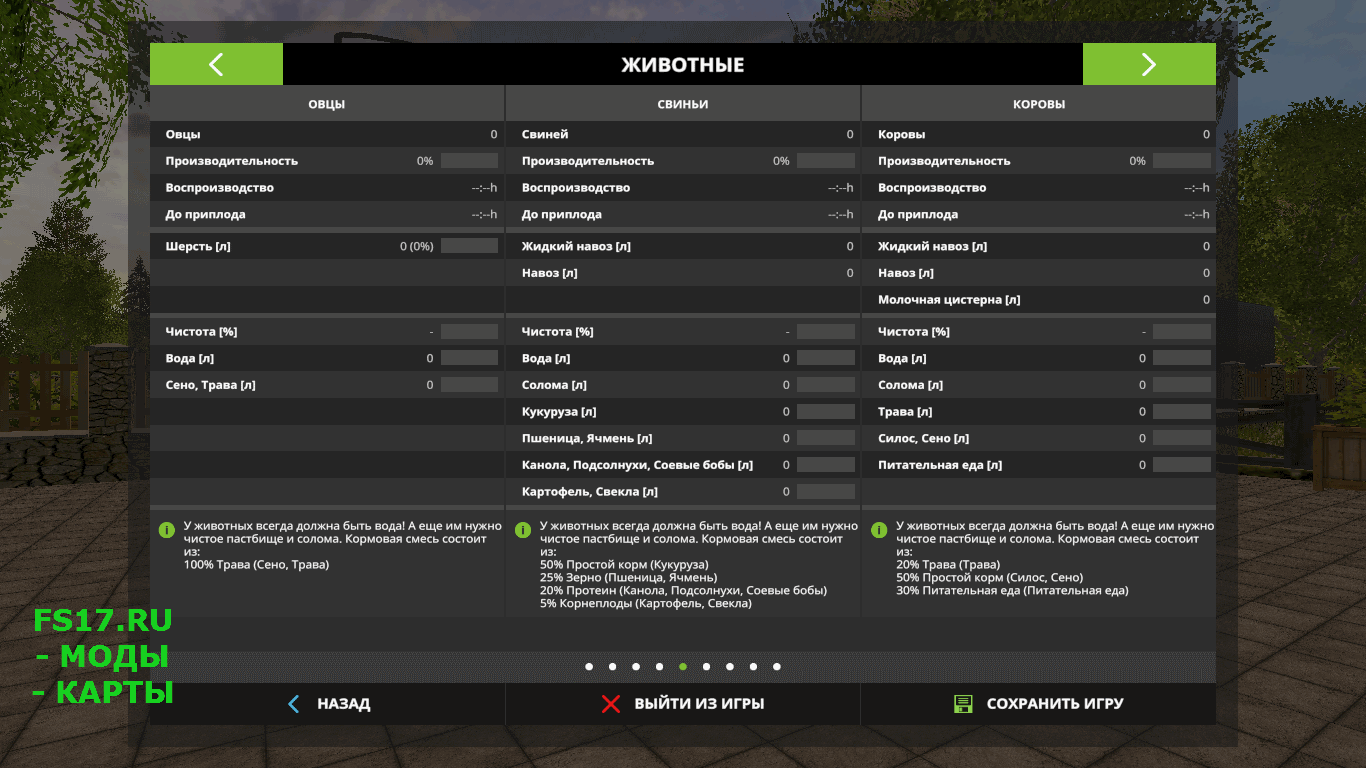The height and width of the screenshot is (768, 1366).
Task: Click cows Трава [л] progress bar
Action: pos(1182,412)
